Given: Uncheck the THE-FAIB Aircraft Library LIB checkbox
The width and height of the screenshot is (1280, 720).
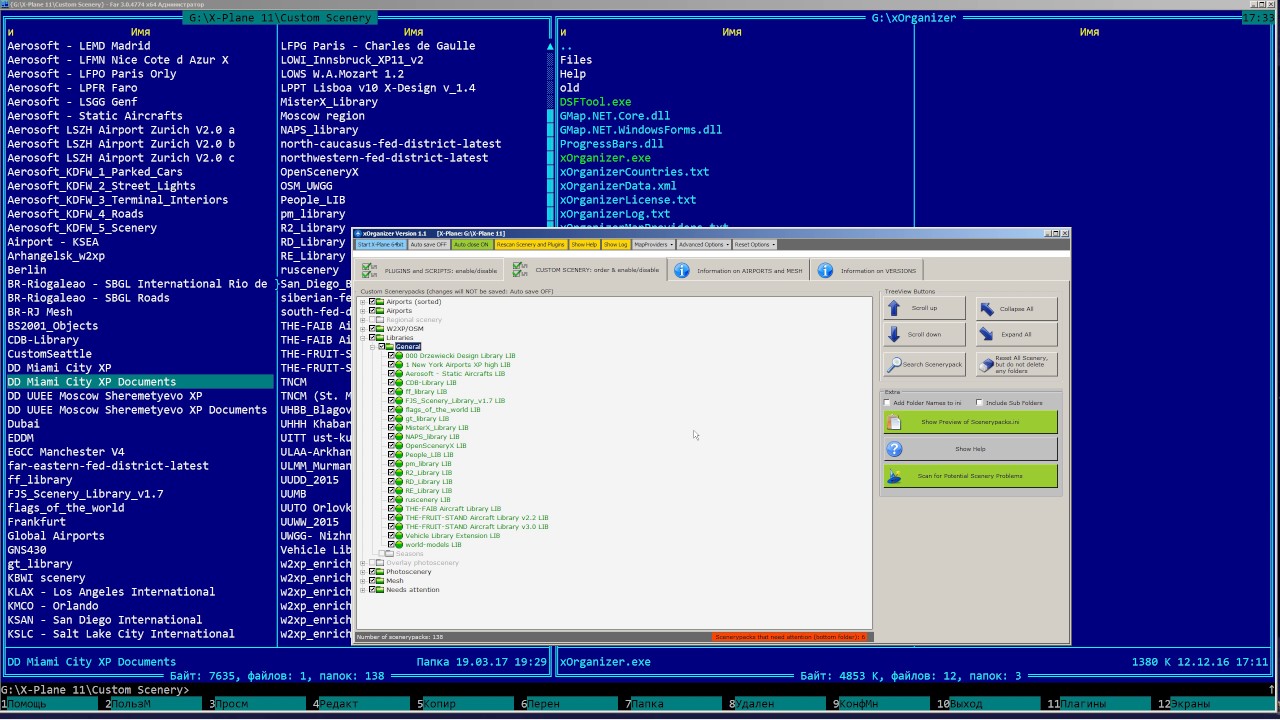Looking at the screenshot, I should [x=391, y=508].
